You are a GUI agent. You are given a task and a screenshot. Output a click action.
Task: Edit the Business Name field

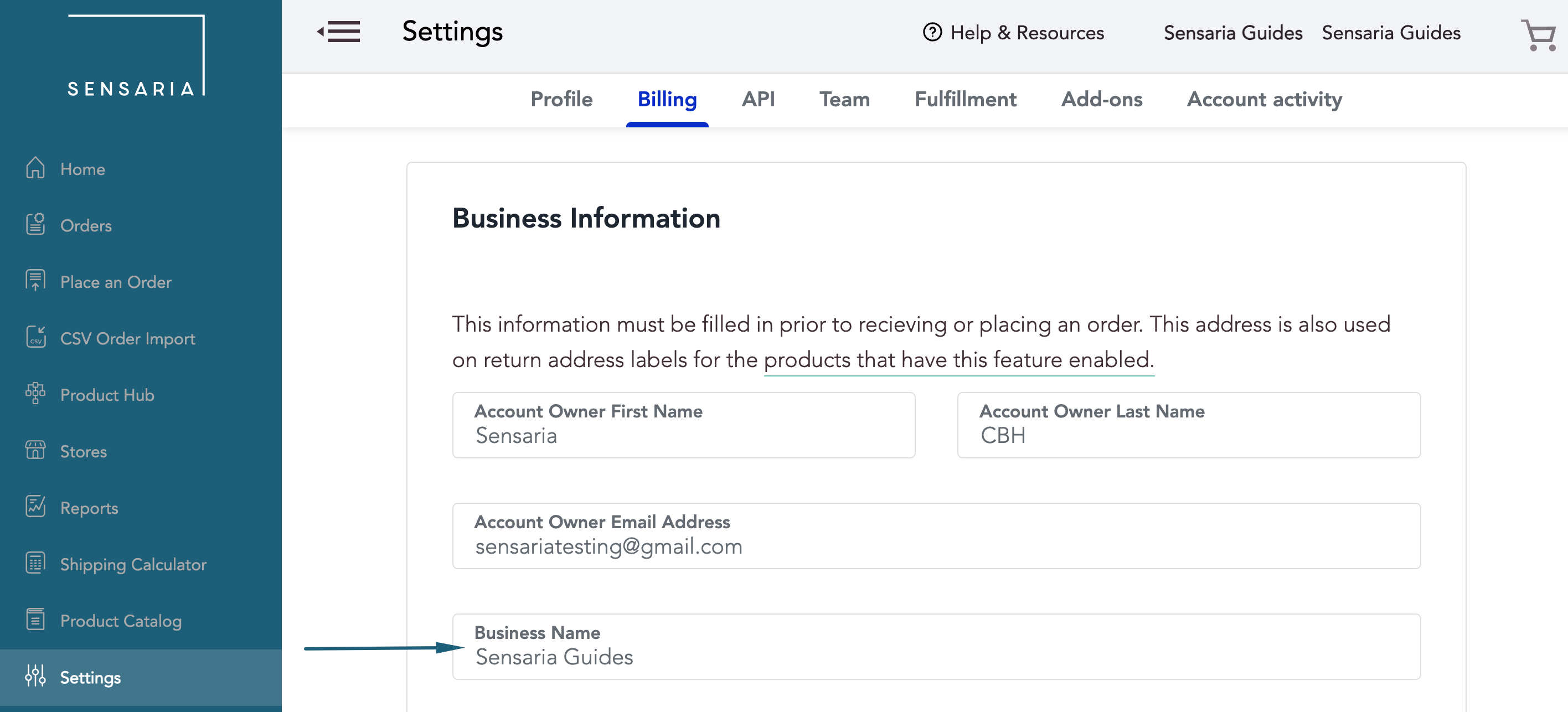tap(936, 646)
